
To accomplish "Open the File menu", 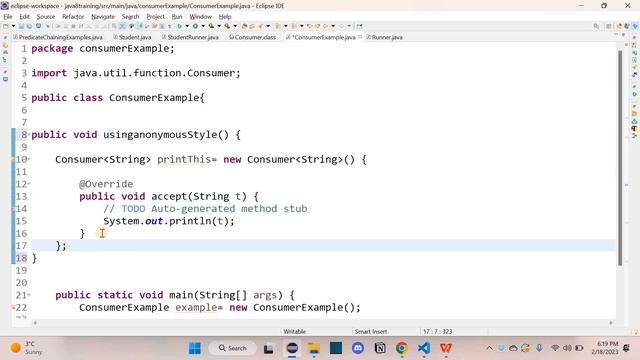I will point(8,17).
